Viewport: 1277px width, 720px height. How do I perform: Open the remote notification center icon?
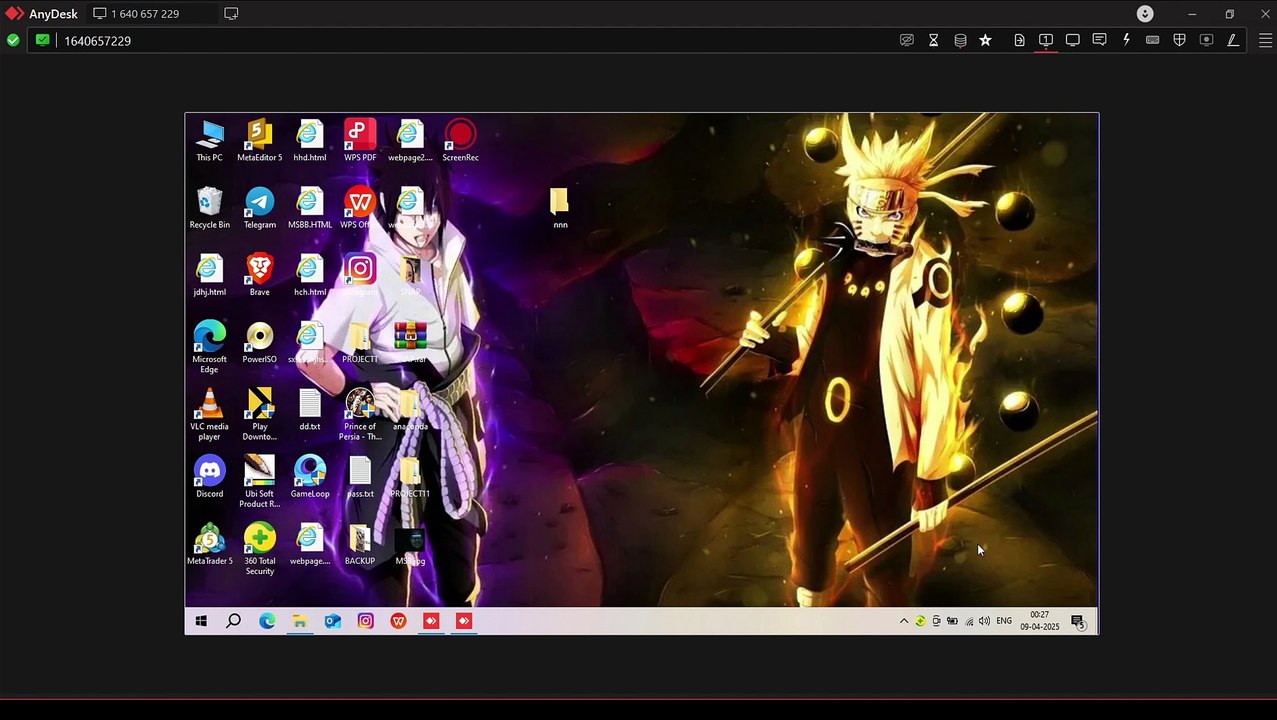1078,621
